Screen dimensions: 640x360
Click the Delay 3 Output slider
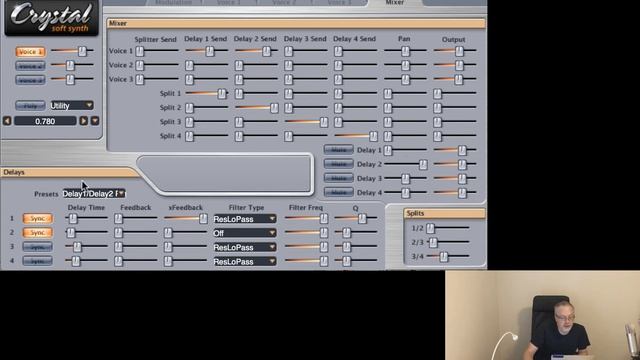point(455,178)
